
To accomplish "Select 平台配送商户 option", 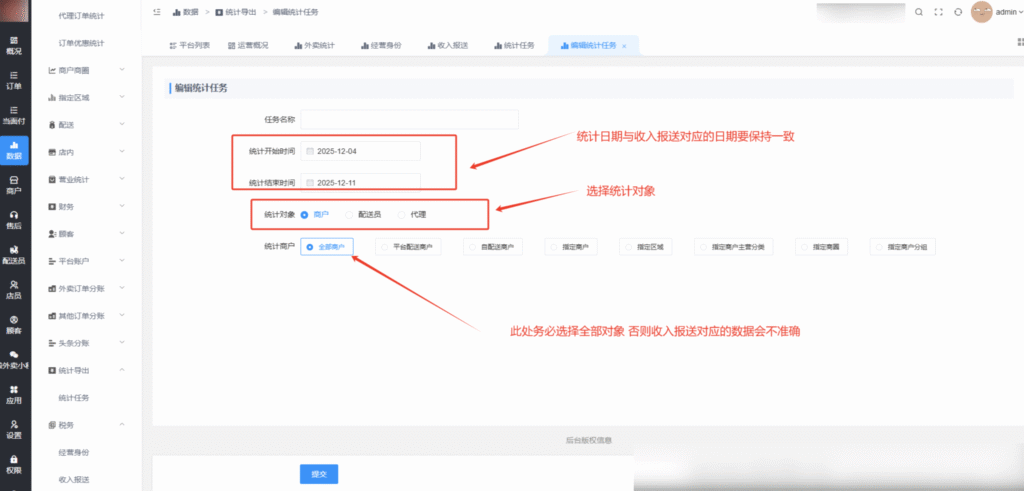I will pos(408,247).
